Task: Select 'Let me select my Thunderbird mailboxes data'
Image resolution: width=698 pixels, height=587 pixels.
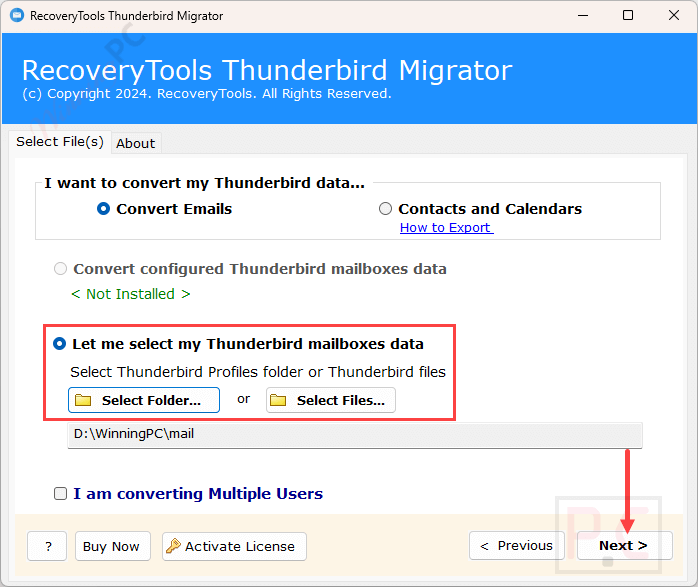Action: coord(60,344)
